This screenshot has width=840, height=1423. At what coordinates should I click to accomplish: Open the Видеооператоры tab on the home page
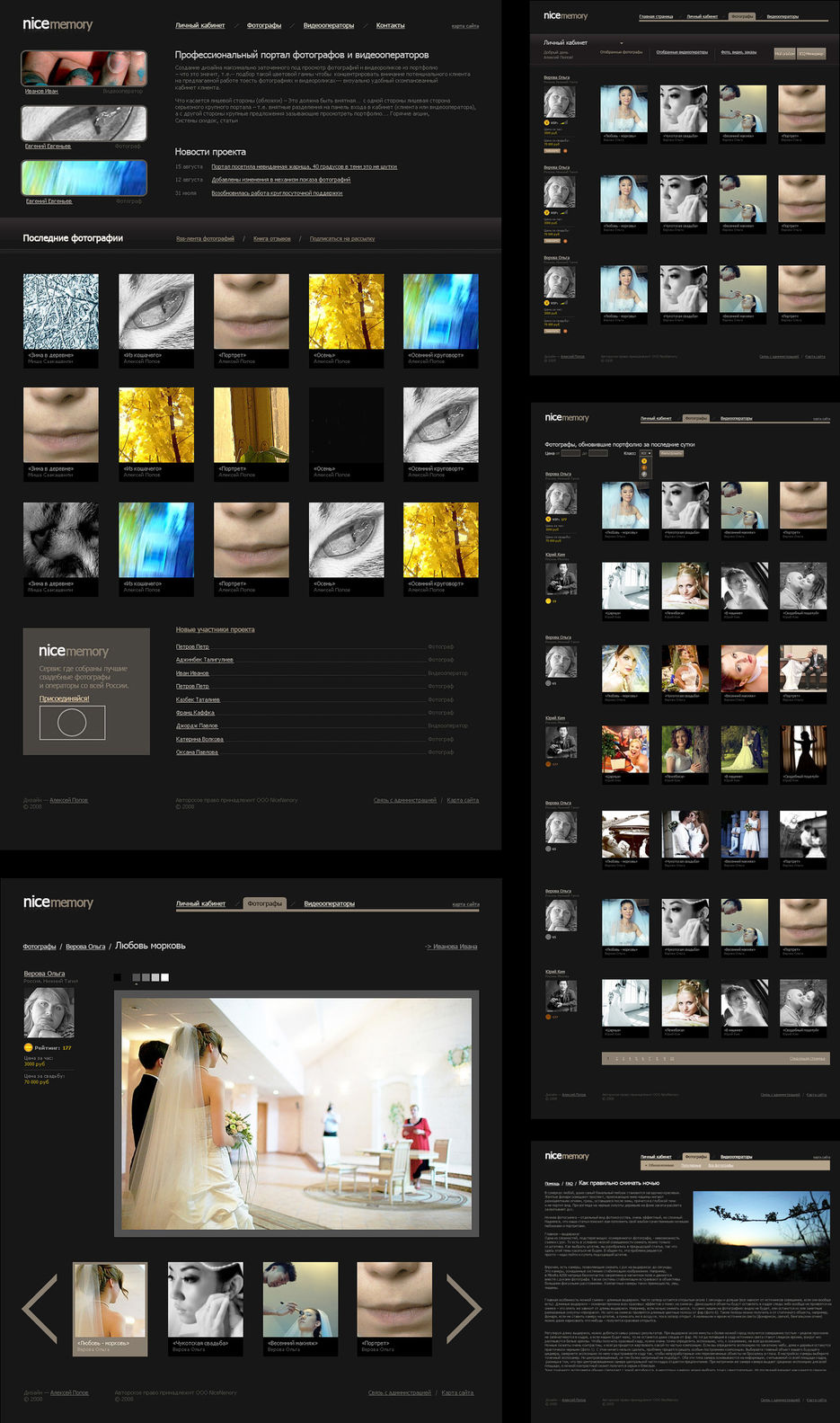click(329, 25)
